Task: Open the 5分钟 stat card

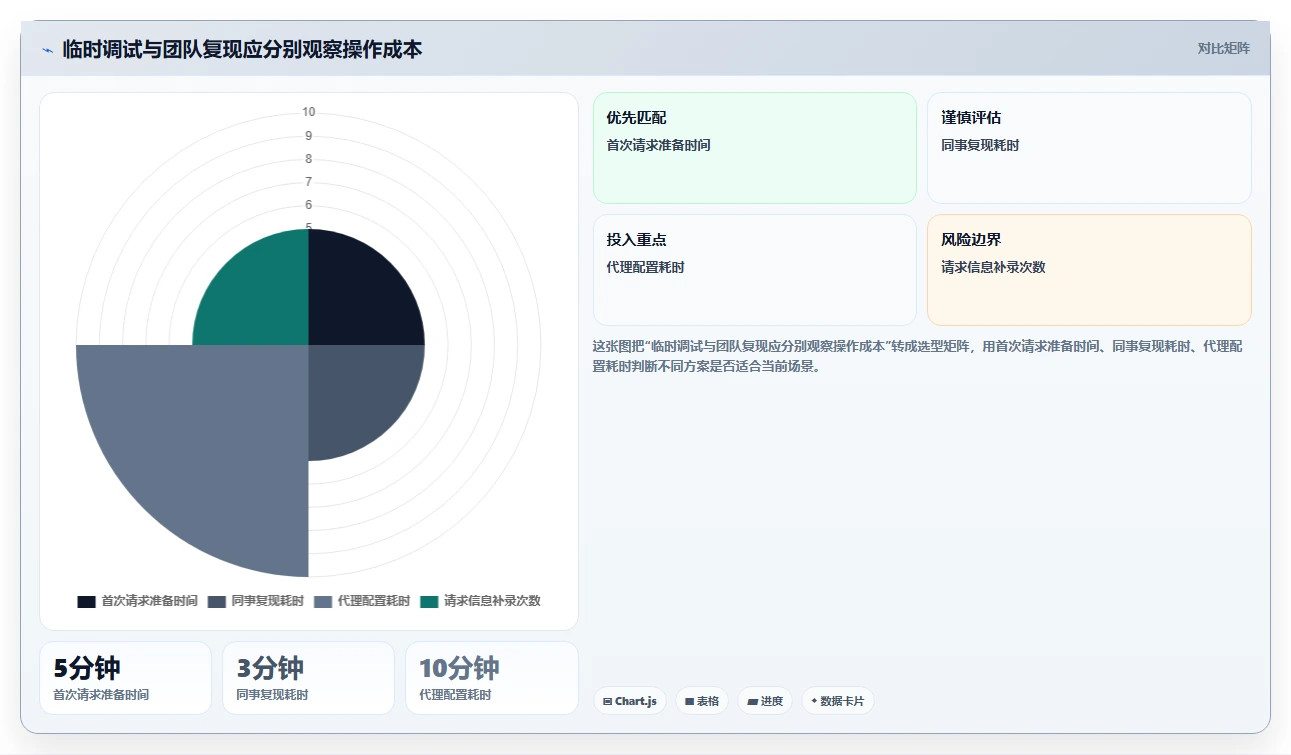Action: coord(125,678)
